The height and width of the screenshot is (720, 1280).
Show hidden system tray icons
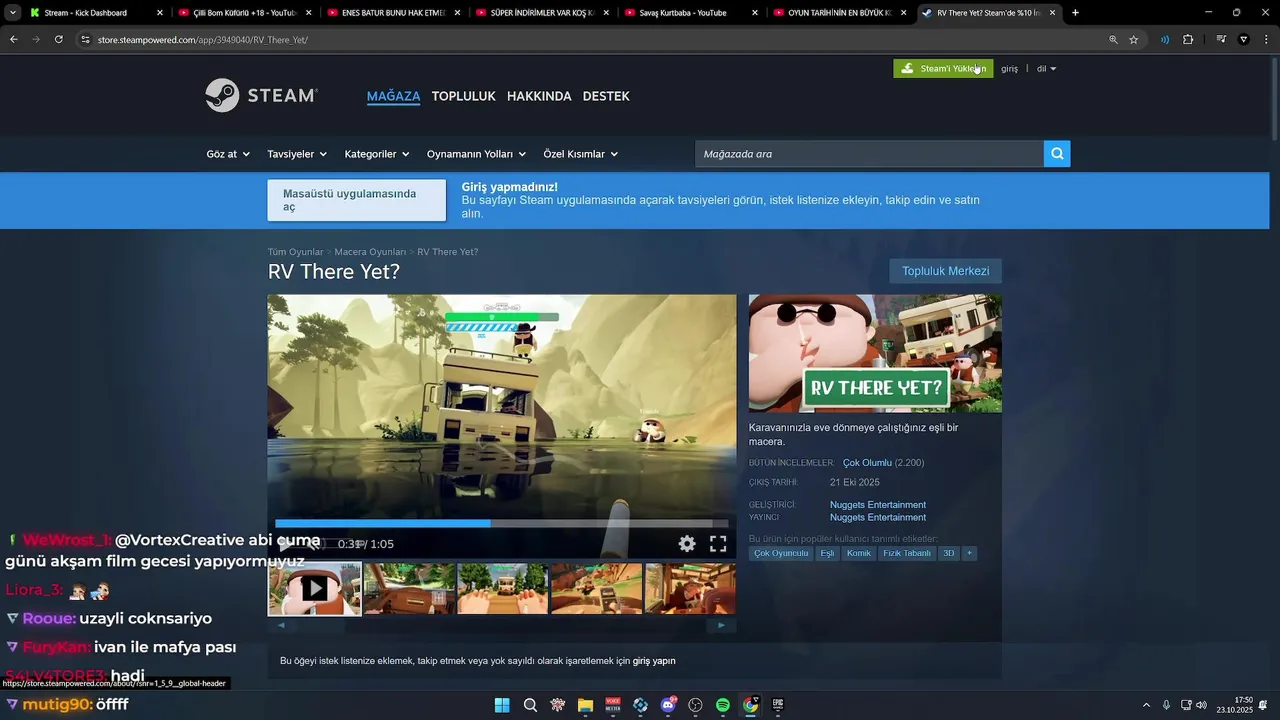[x=1146, y=705]
